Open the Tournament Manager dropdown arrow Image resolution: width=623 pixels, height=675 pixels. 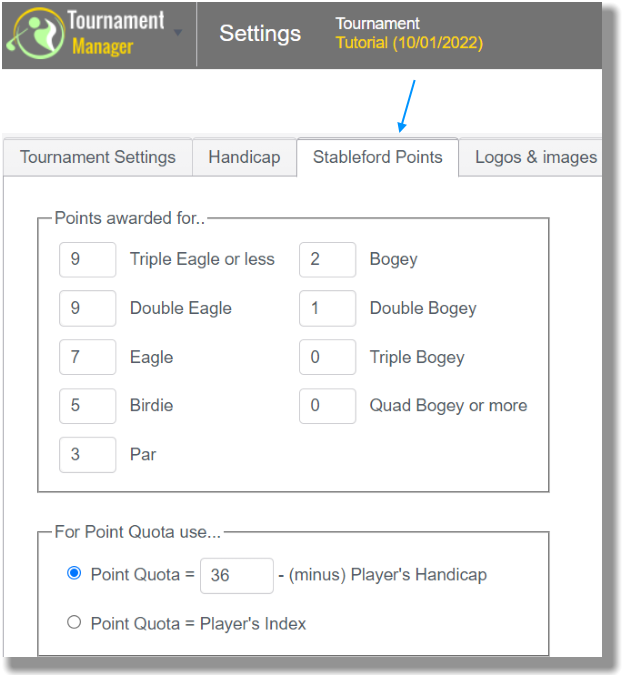(177, 33)
